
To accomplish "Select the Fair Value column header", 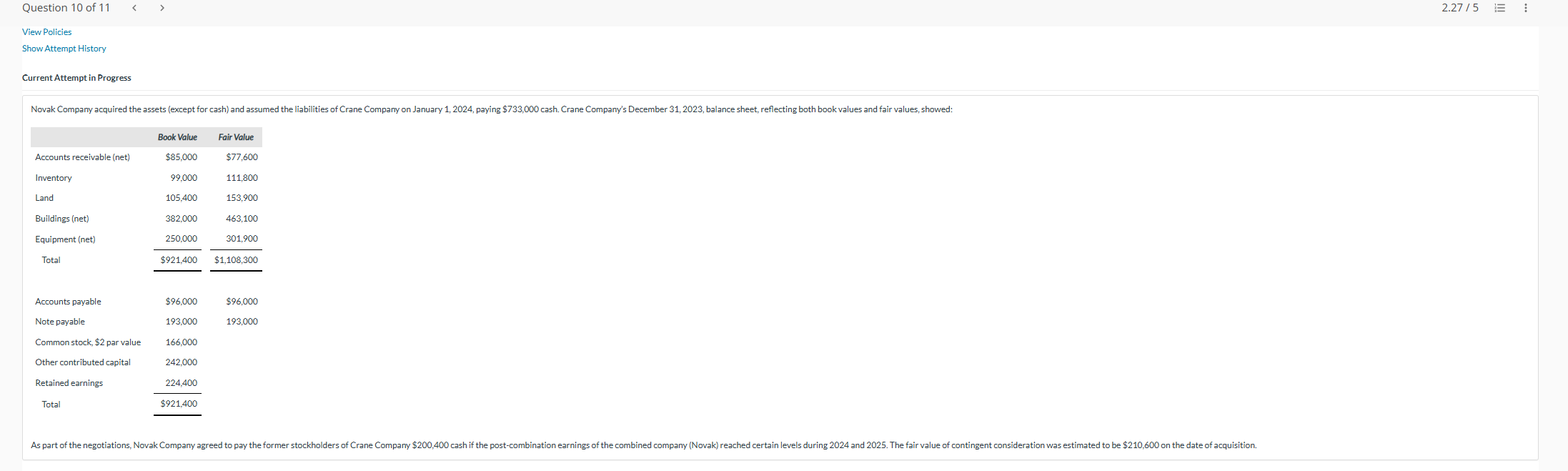I will pyautogui.click(x=236, y=137).
